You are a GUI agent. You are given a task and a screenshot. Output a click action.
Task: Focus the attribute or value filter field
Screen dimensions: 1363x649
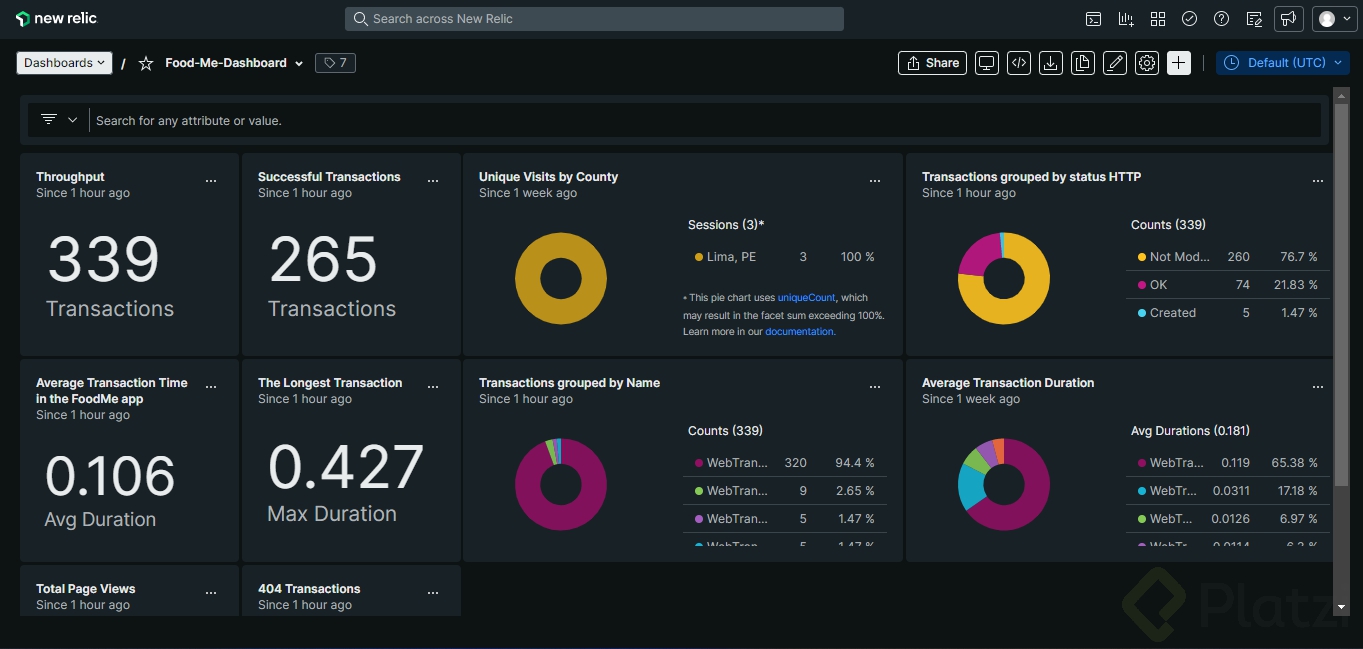pos(706,120)
